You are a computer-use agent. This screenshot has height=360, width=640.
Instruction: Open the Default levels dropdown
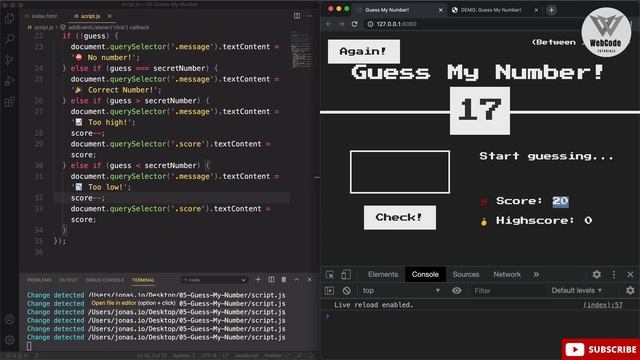click(x=577, y=291)
